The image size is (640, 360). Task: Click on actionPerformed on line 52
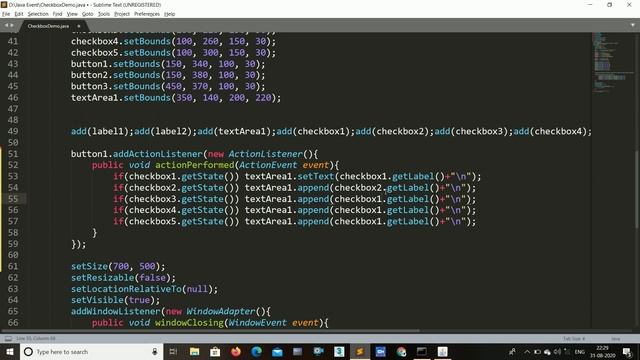[194, 165]
